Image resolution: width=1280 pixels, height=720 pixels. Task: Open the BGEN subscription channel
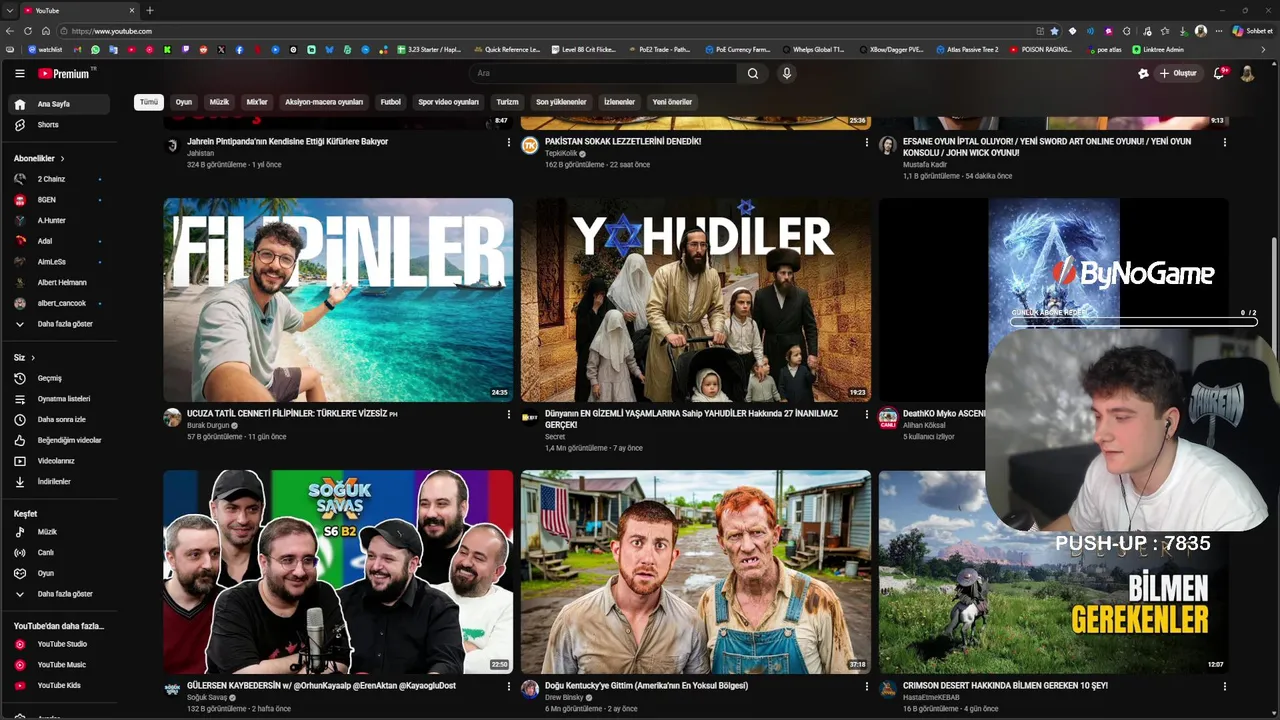(x=60, y=200)
